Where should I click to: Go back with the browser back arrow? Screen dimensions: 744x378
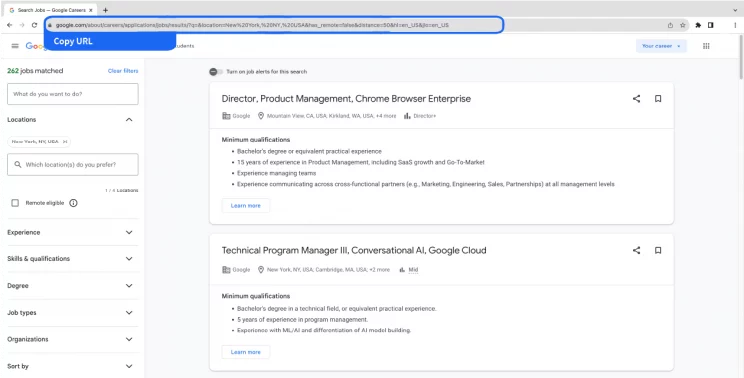[x=9, y=25]
